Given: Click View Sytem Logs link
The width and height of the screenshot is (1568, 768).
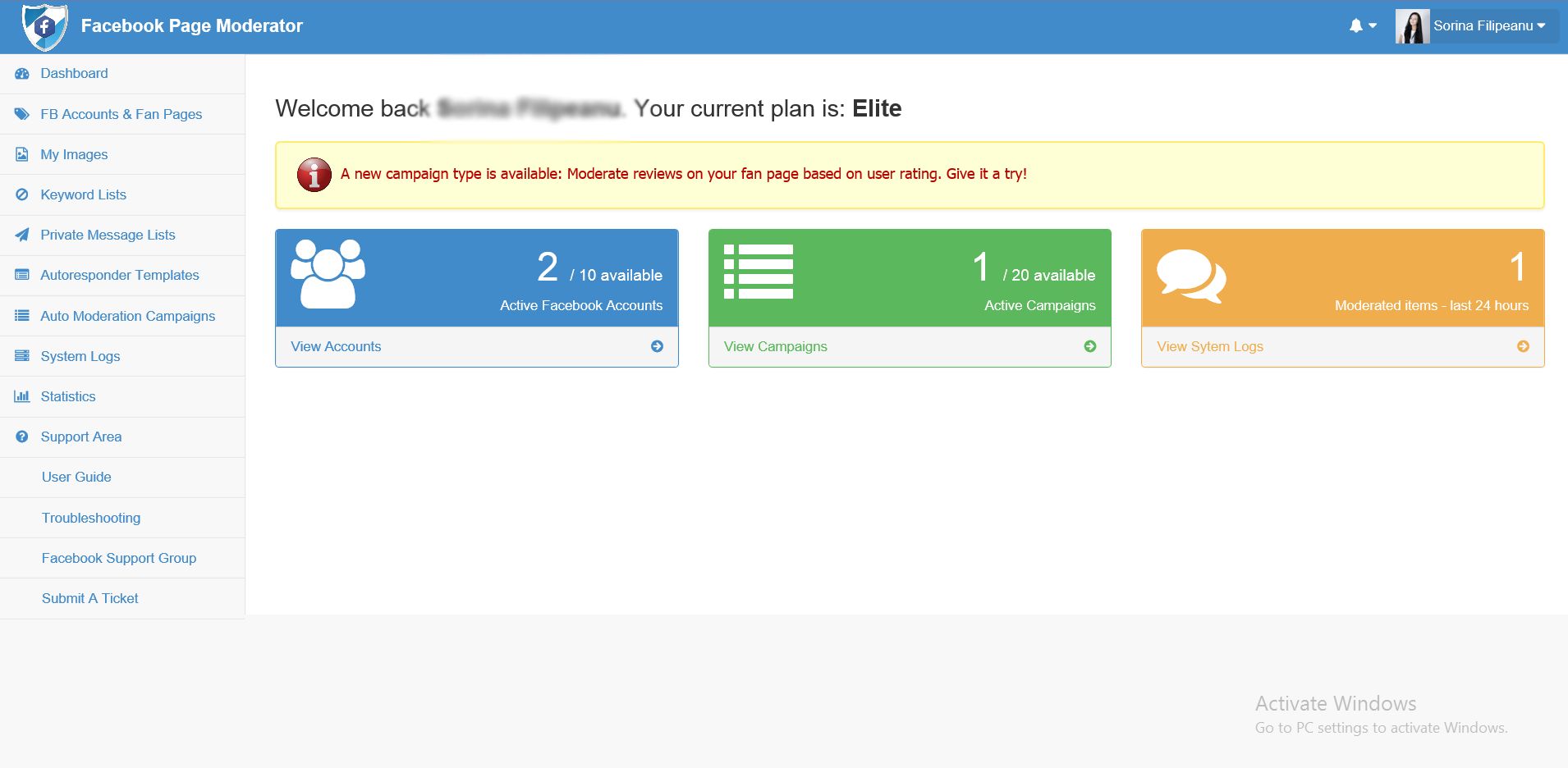Looking at the screenshot, I should [1210, 346].
